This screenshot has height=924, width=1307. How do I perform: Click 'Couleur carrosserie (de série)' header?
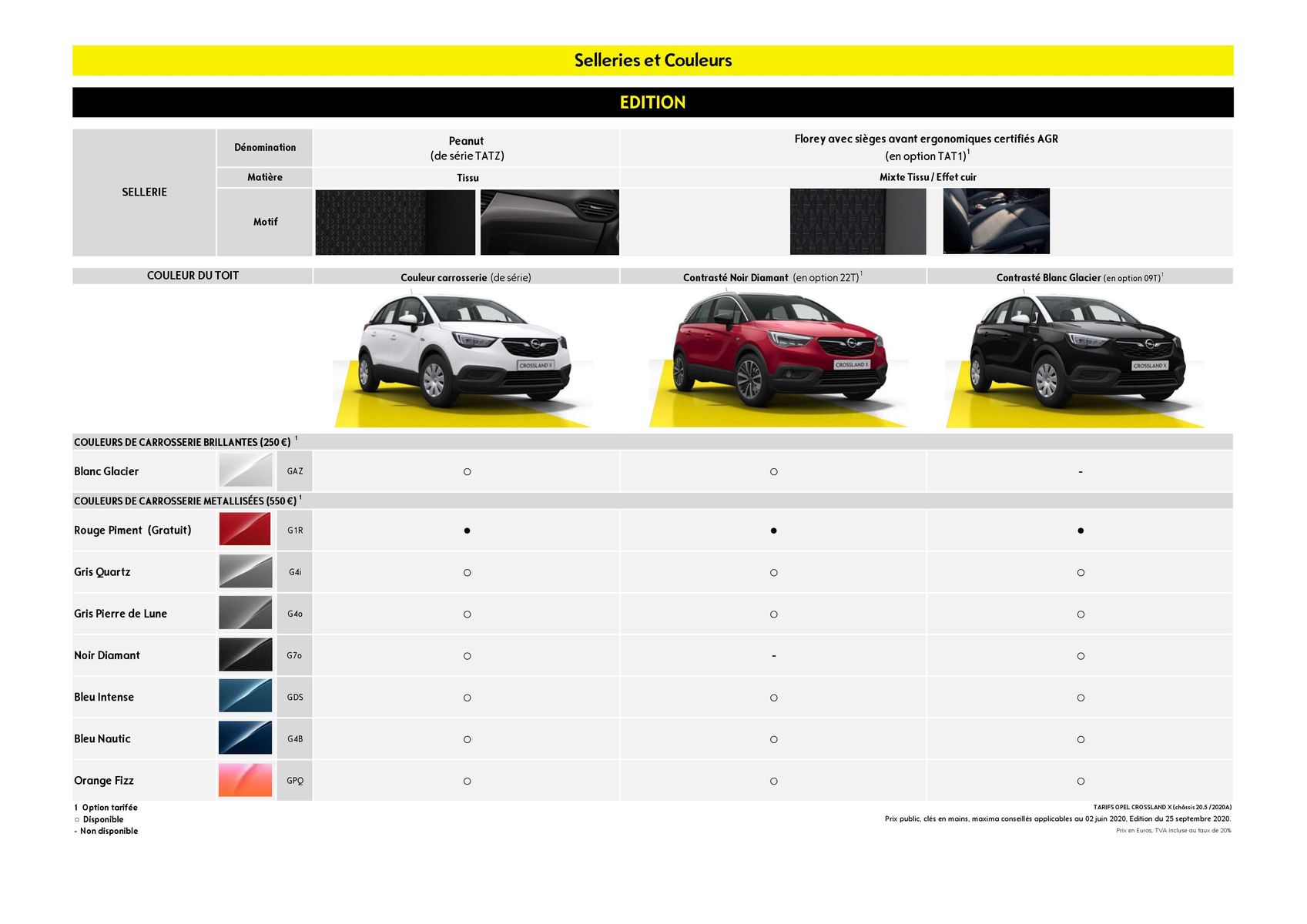pyautogui.click(x=466, y=277)
